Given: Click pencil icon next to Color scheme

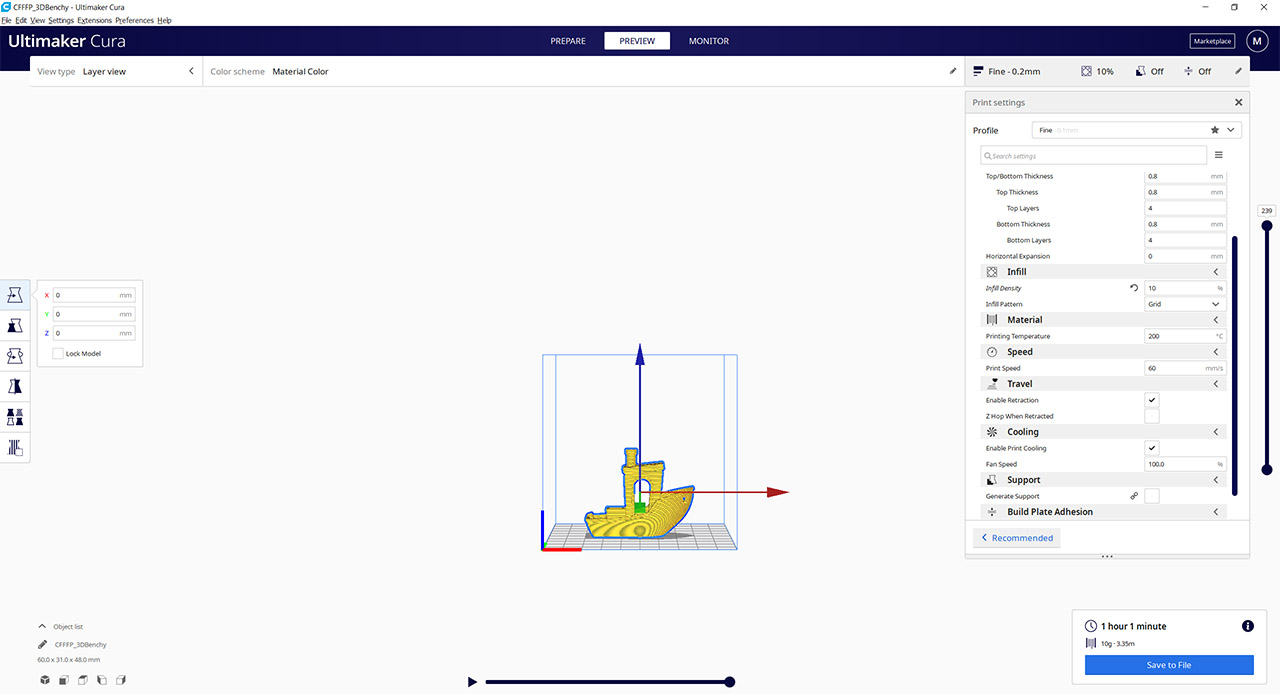Looking at the screenshot, I should 952,71.
